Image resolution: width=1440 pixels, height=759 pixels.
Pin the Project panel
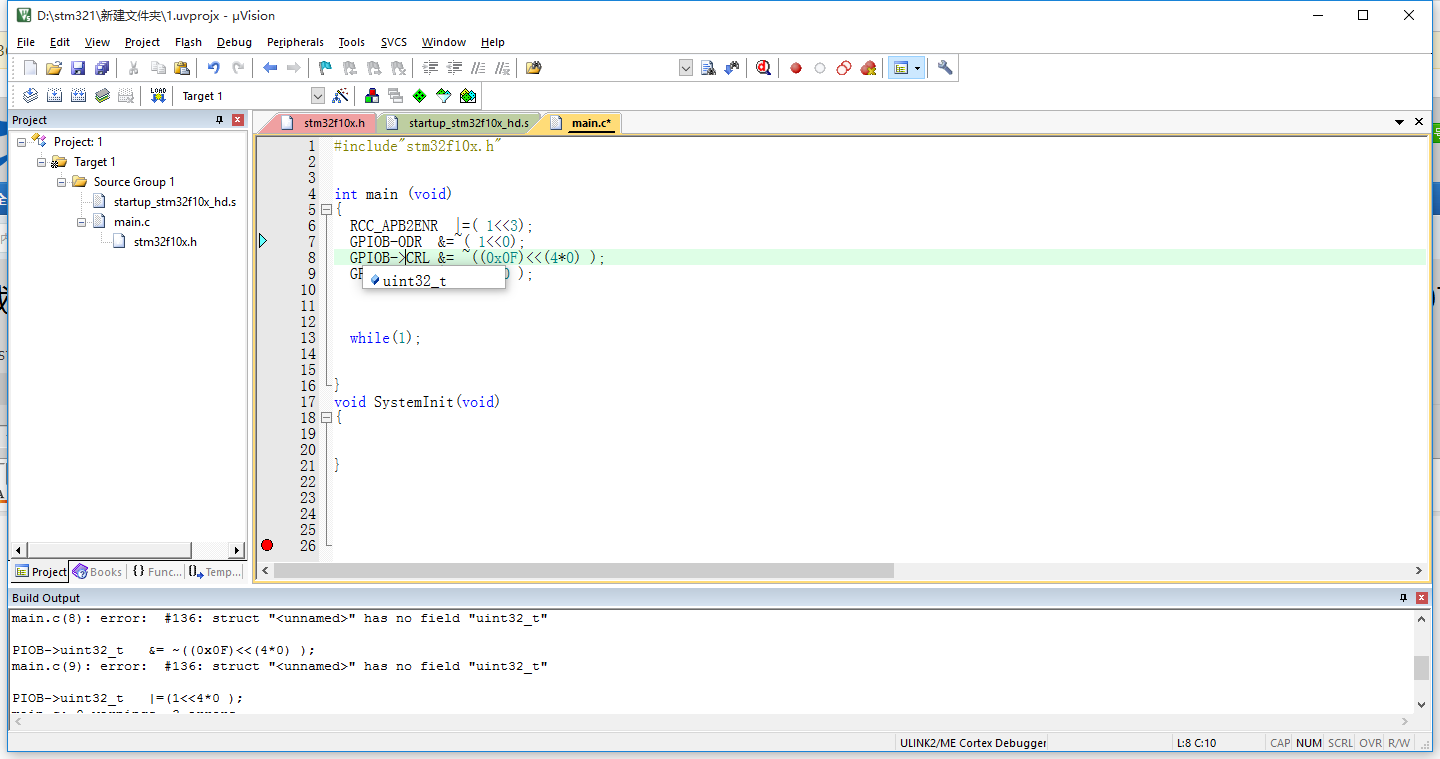(220, 120)
